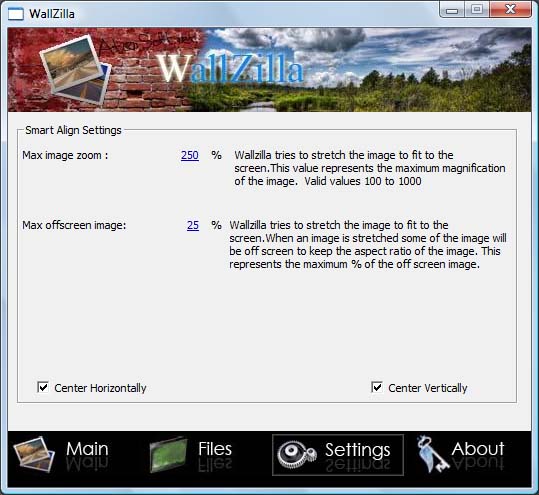Edit the Max offscreen image value 25

[x=193, y=225]
